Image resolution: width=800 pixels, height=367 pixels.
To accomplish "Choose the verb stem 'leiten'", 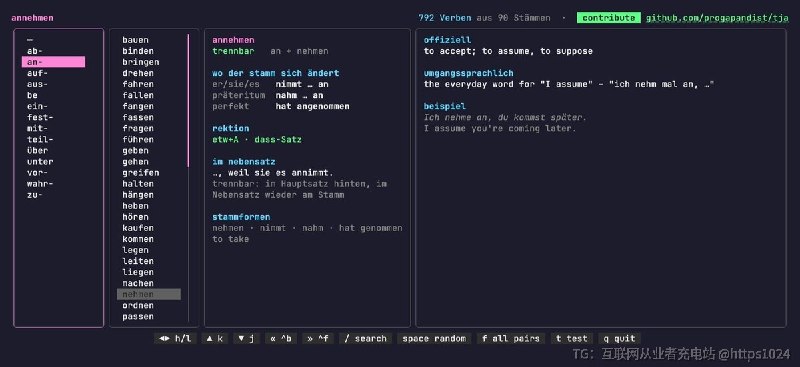I will pos(138,261).
